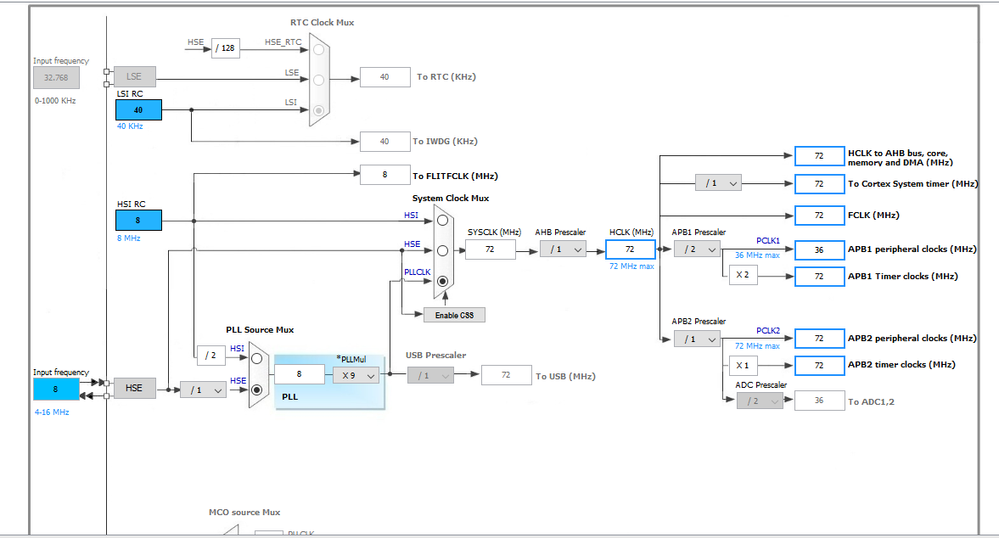Open the PLLMul X9 dropdown
This screenshot has height=538, width=999.
[356, 374]
